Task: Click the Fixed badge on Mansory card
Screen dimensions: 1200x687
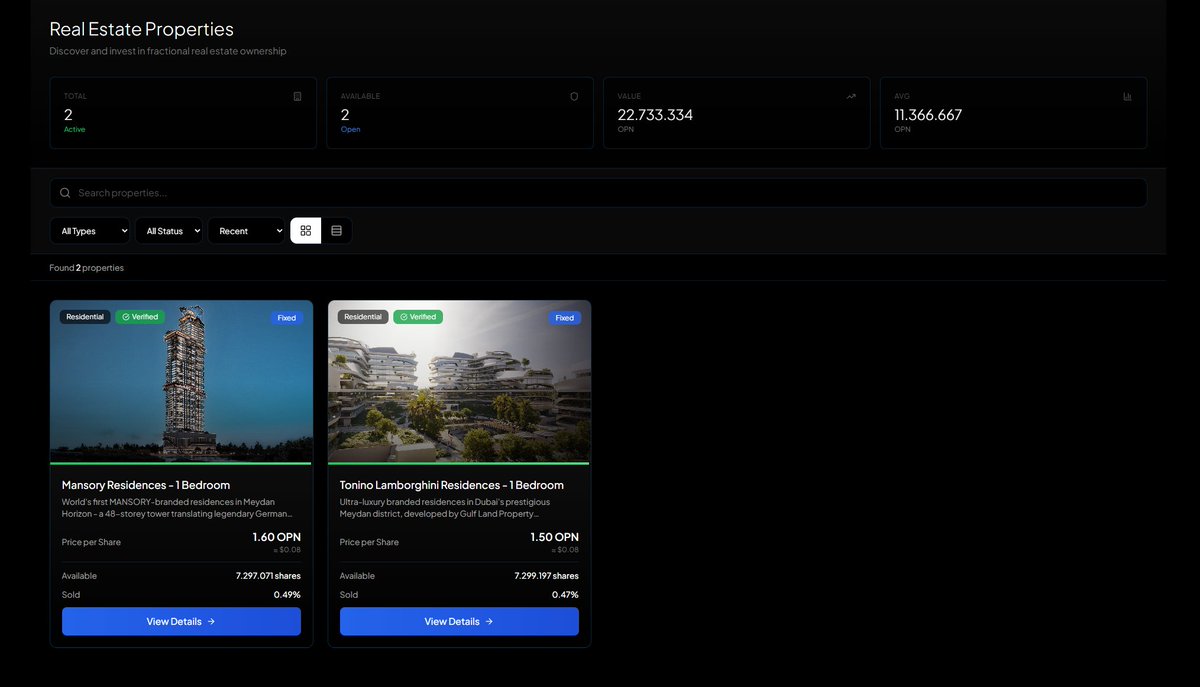Action: (287, 318)
